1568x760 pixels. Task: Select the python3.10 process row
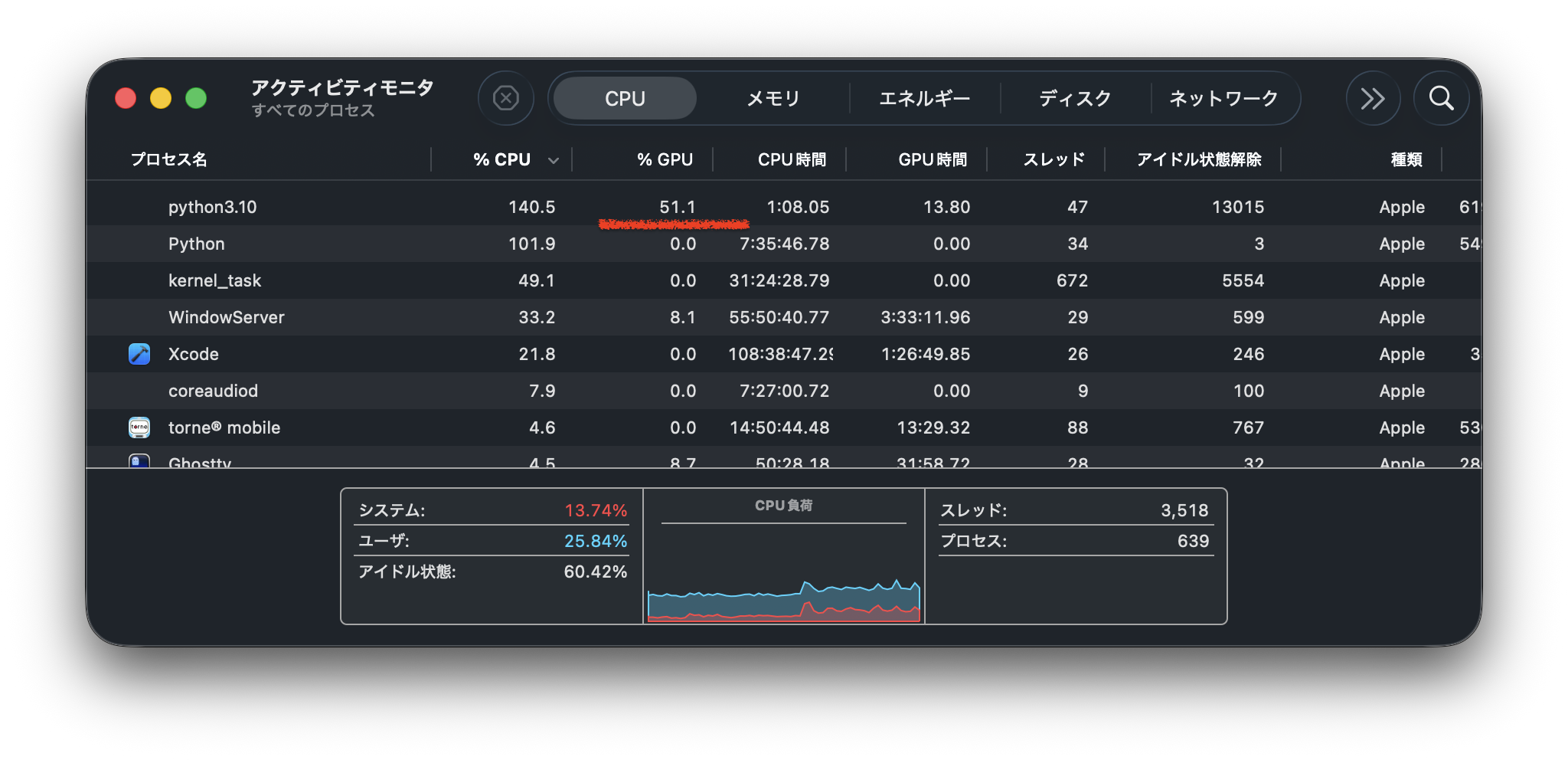459,206
